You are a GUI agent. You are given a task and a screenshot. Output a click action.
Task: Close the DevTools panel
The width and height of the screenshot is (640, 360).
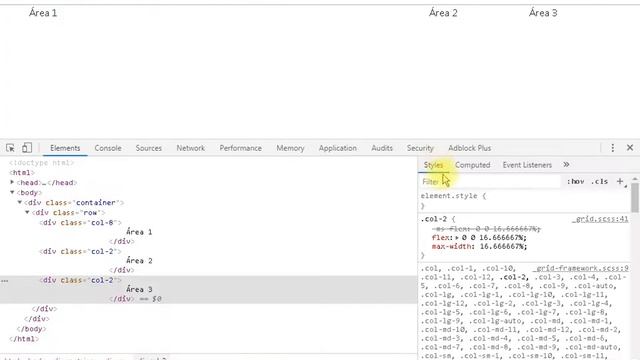coord(630,148)
